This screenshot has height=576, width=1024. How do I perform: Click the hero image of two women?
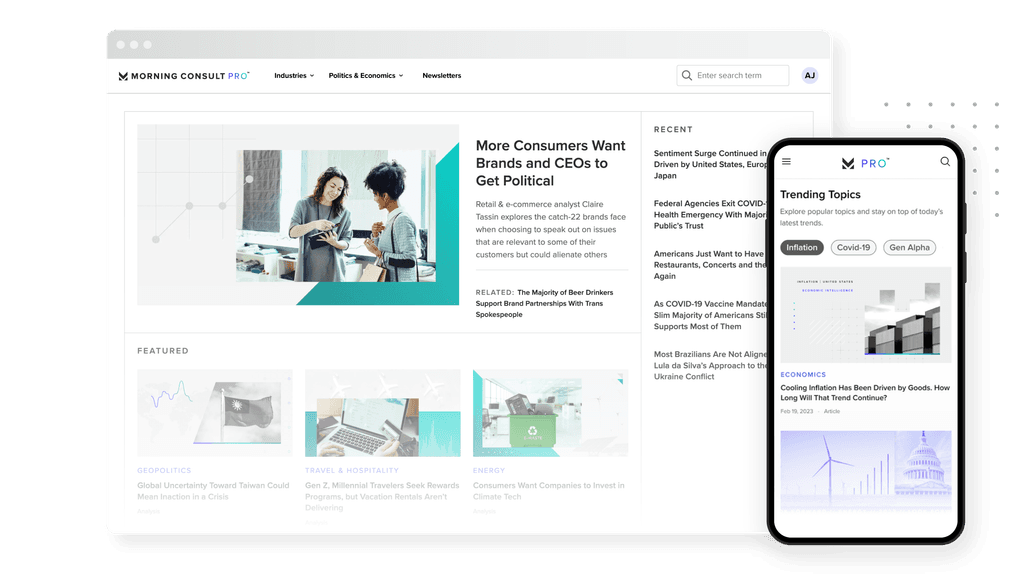[335, 215]
